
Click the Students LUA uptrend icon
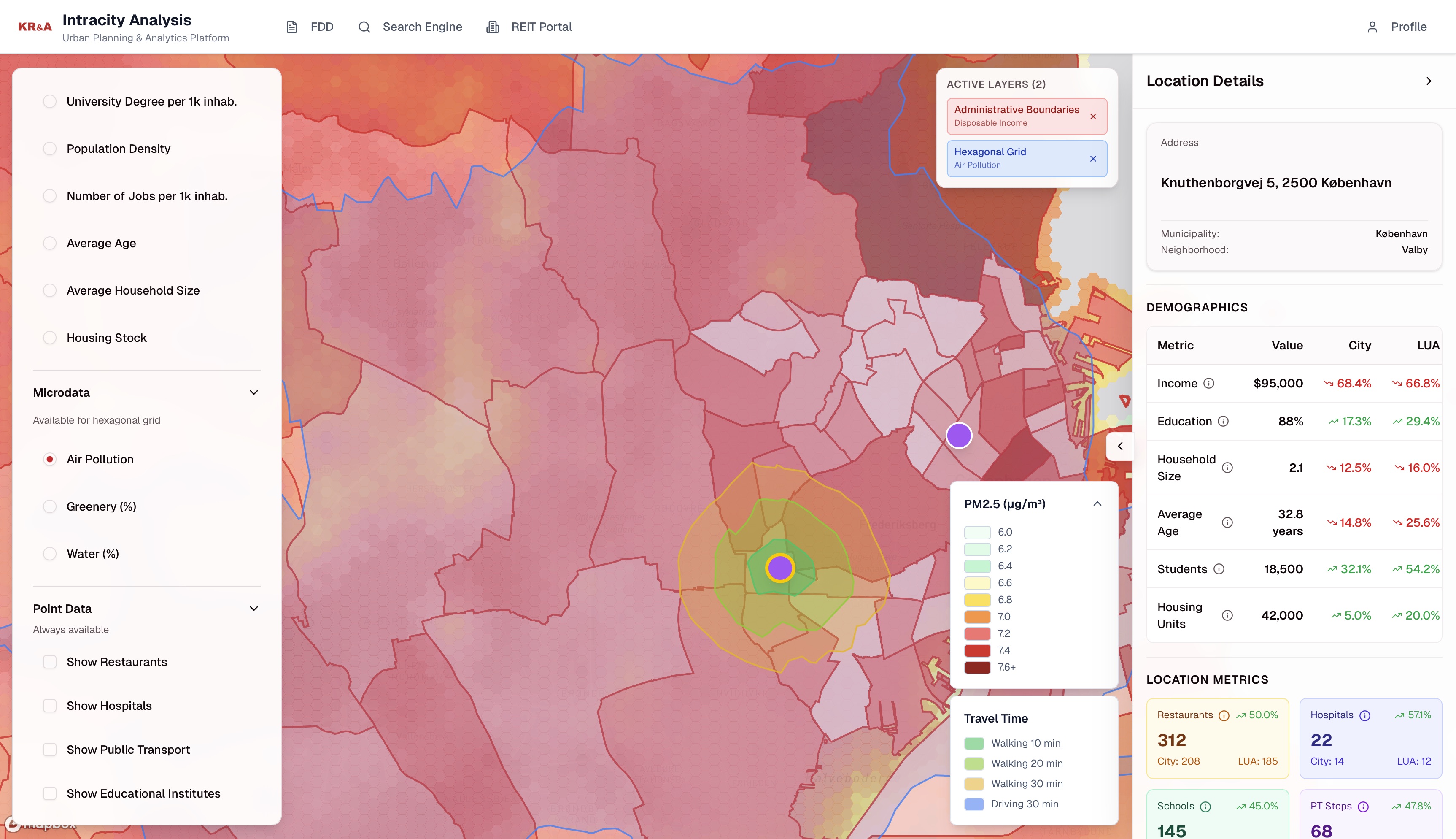pyautogui.click(x=1397, y=569)
